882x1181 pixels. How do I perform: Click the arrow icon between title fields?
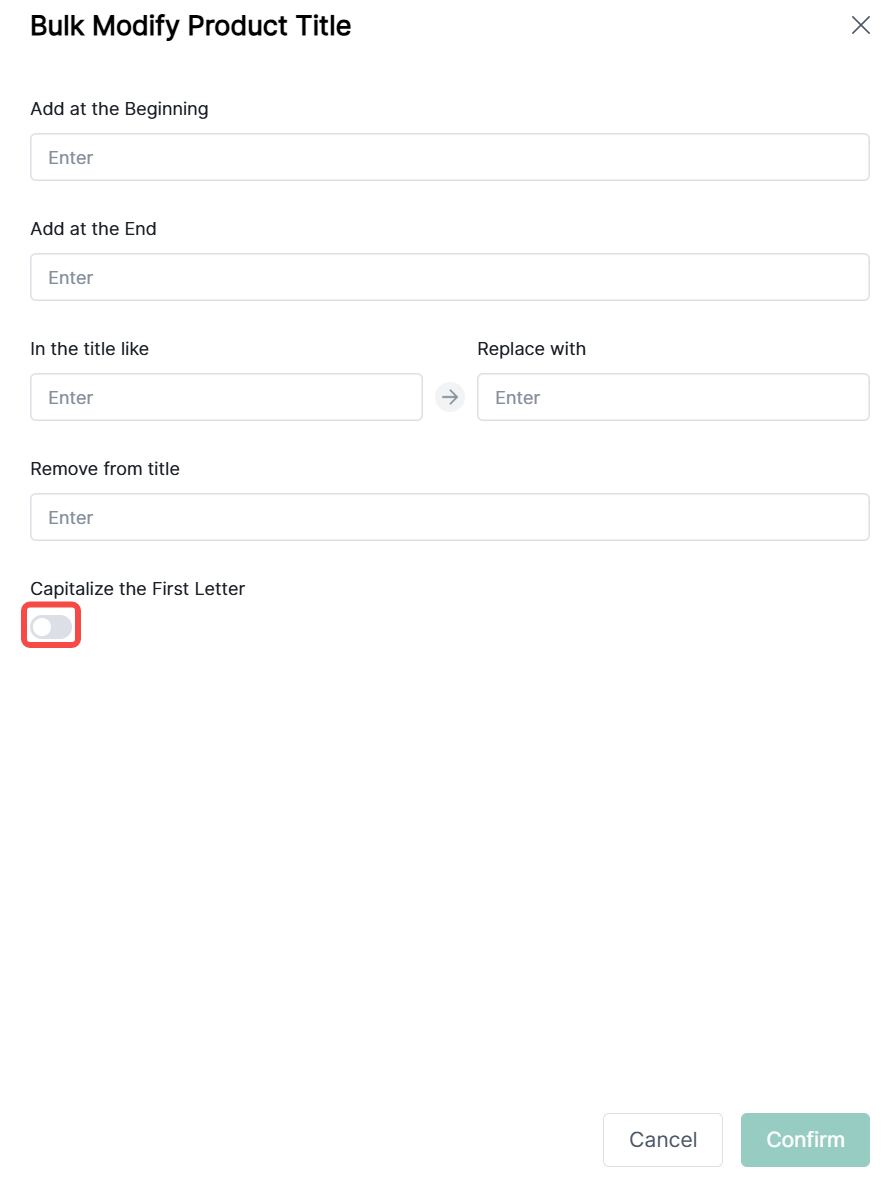[x=450, y=397]
